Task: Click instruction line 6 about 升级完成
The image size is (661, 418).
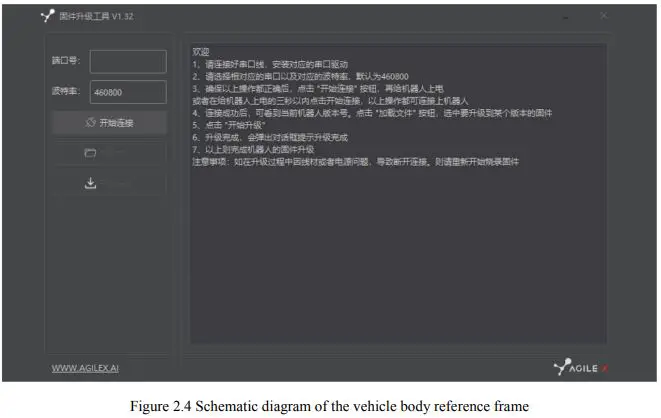Action: 270,137
